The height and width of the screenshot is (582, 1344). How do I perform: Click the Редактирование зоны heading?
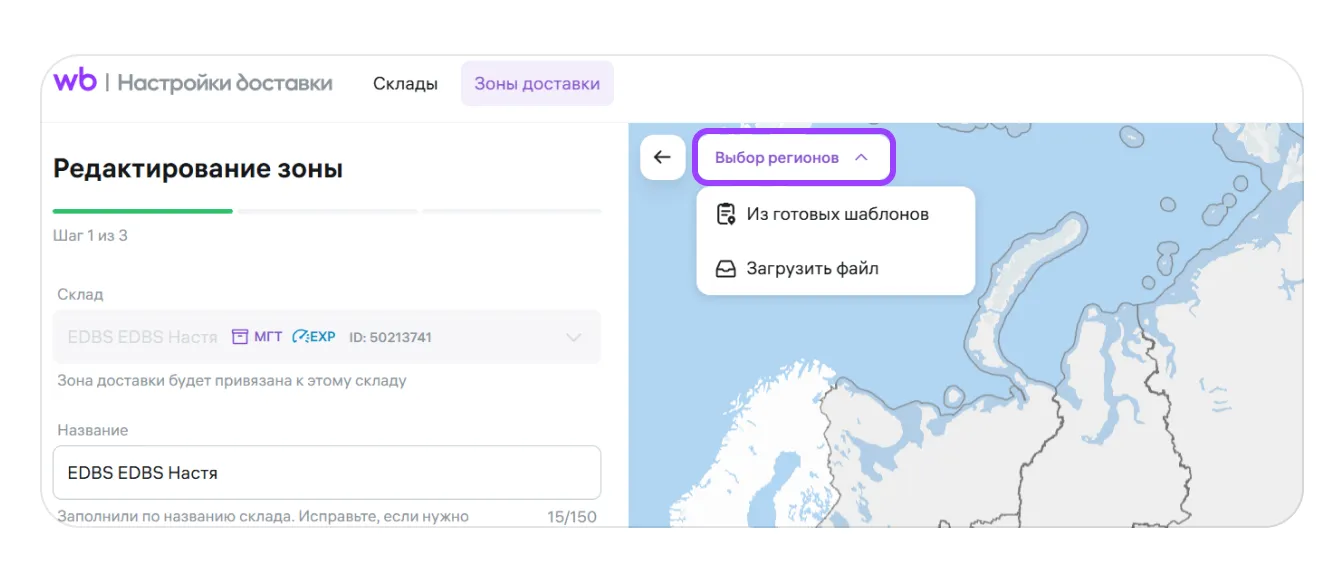tap(198, 168)
